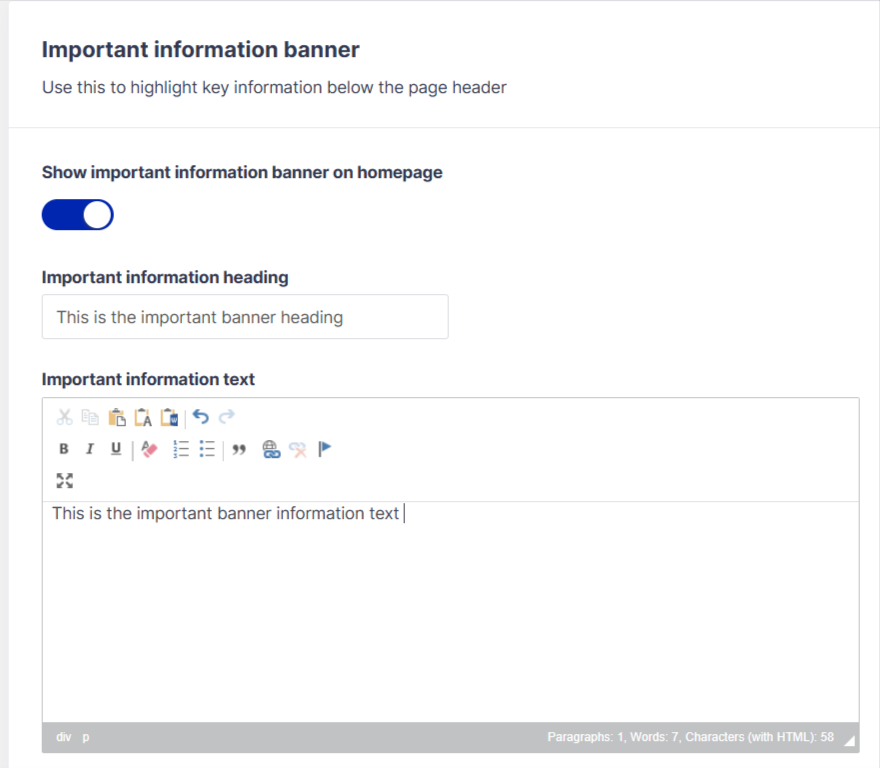The image size is (880, 768).
Task: Undo the last edit in editor
Action: point(201,417)
